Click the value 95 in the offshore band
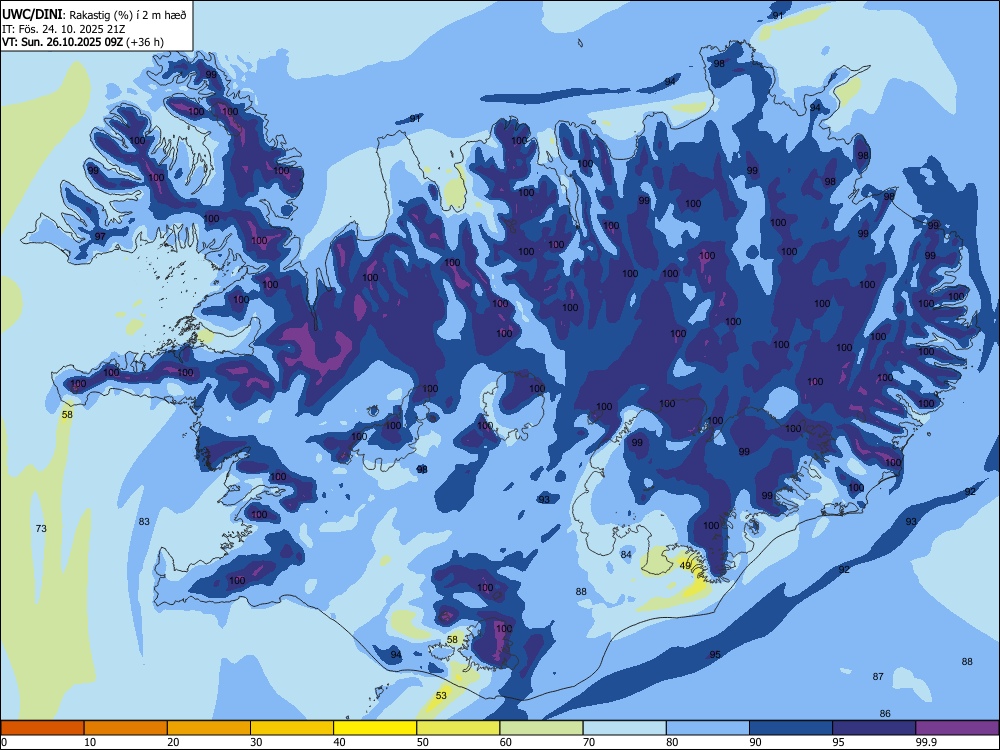 [715, 654]
